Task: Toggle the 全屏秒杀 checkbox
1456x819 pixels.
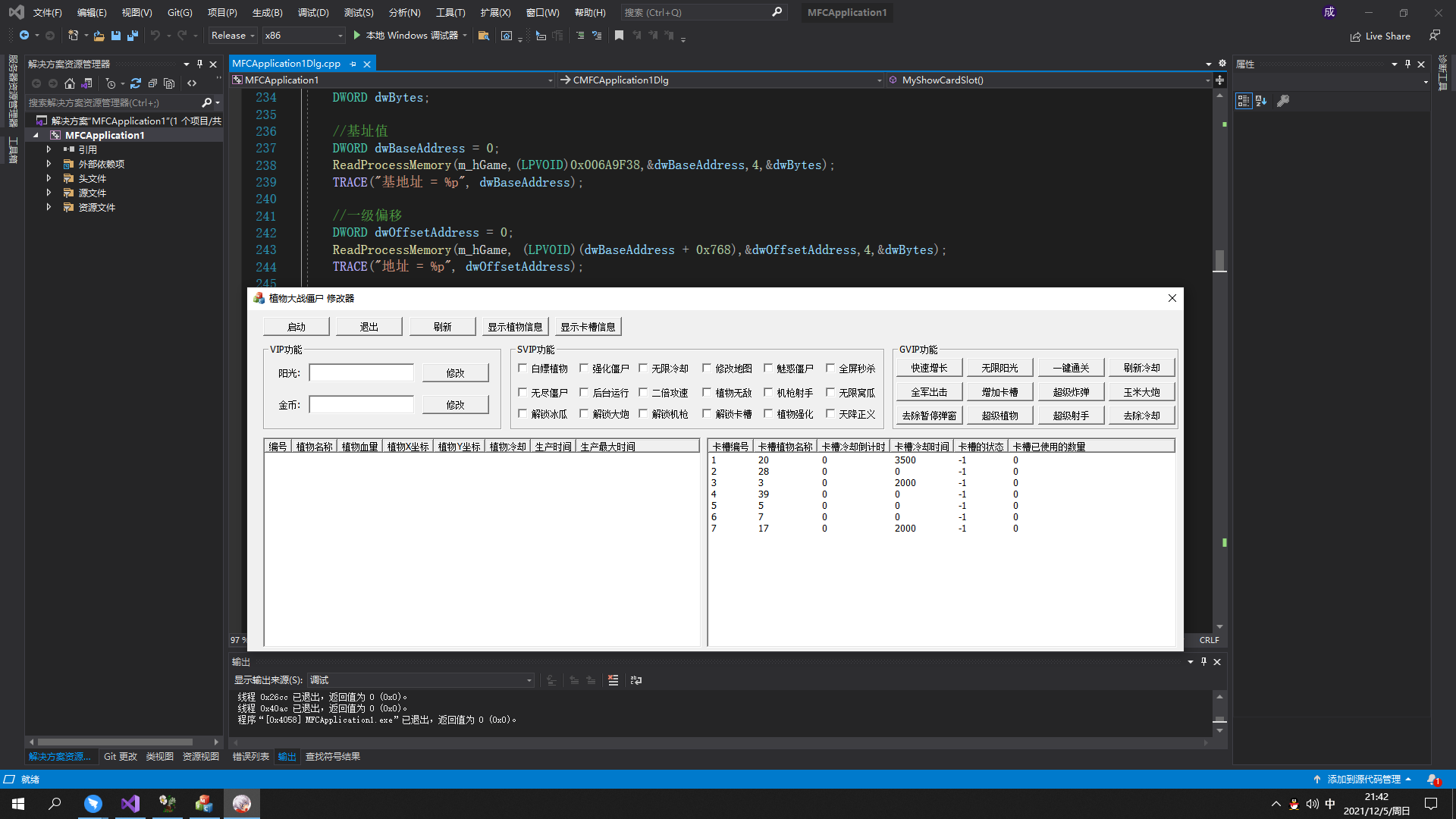Action: pos(830,369)
